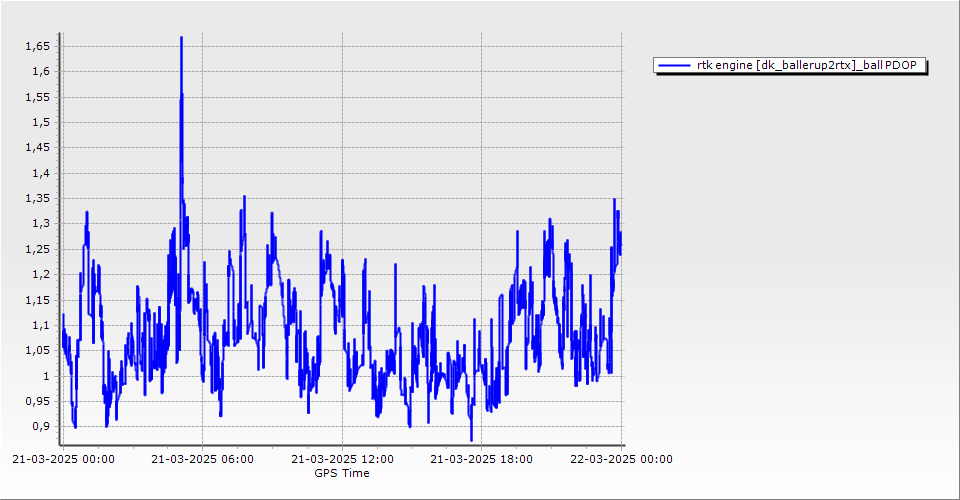Image resolution: width=960 pixels, height=500 pixels.
Task: Click the '21-03-2025 00:00' time label
Action: (63, 459)
